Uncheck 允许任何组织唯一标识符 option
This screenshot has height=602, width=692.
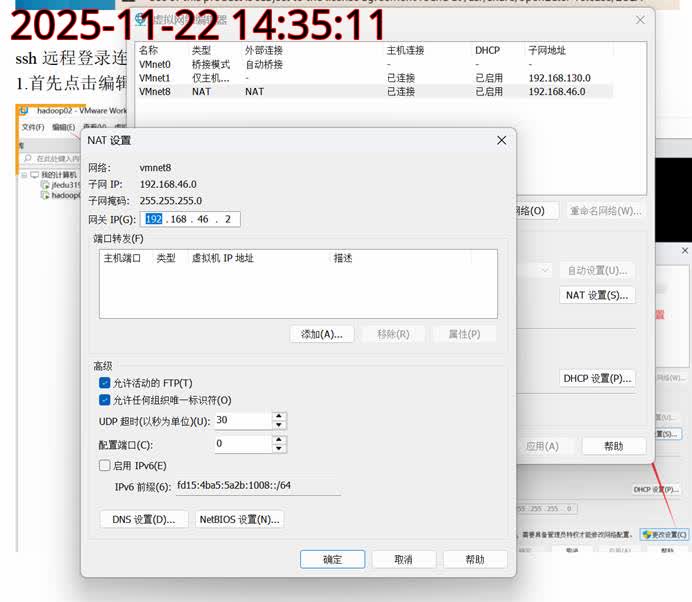pyautogui.click(x=105, y=400)
